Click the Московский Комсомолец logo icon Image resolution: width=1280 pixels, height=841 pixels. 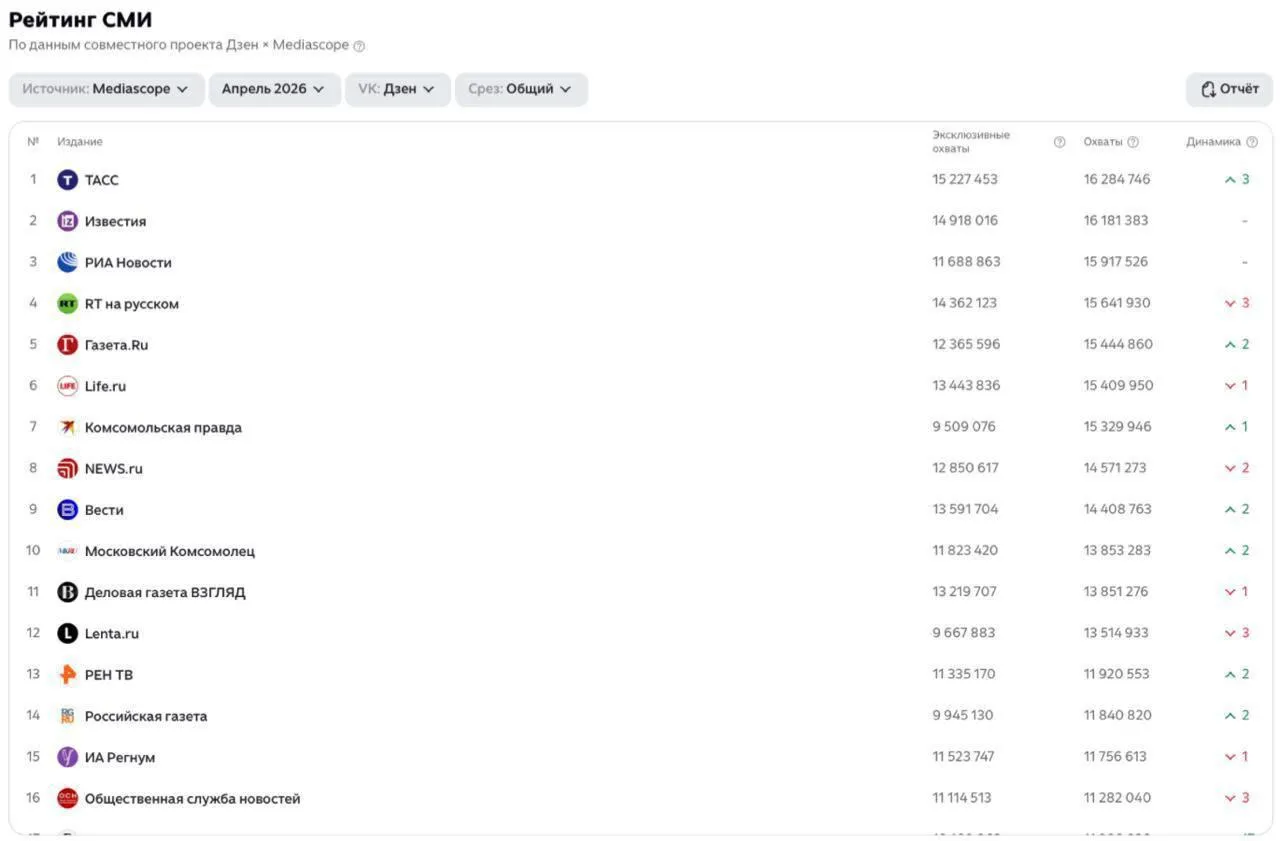coord(67,551)
